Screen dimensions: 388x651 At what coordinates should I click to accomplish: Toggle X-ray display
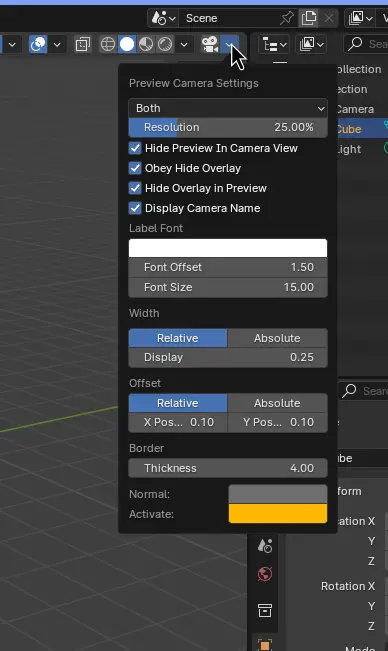(82, 44)
